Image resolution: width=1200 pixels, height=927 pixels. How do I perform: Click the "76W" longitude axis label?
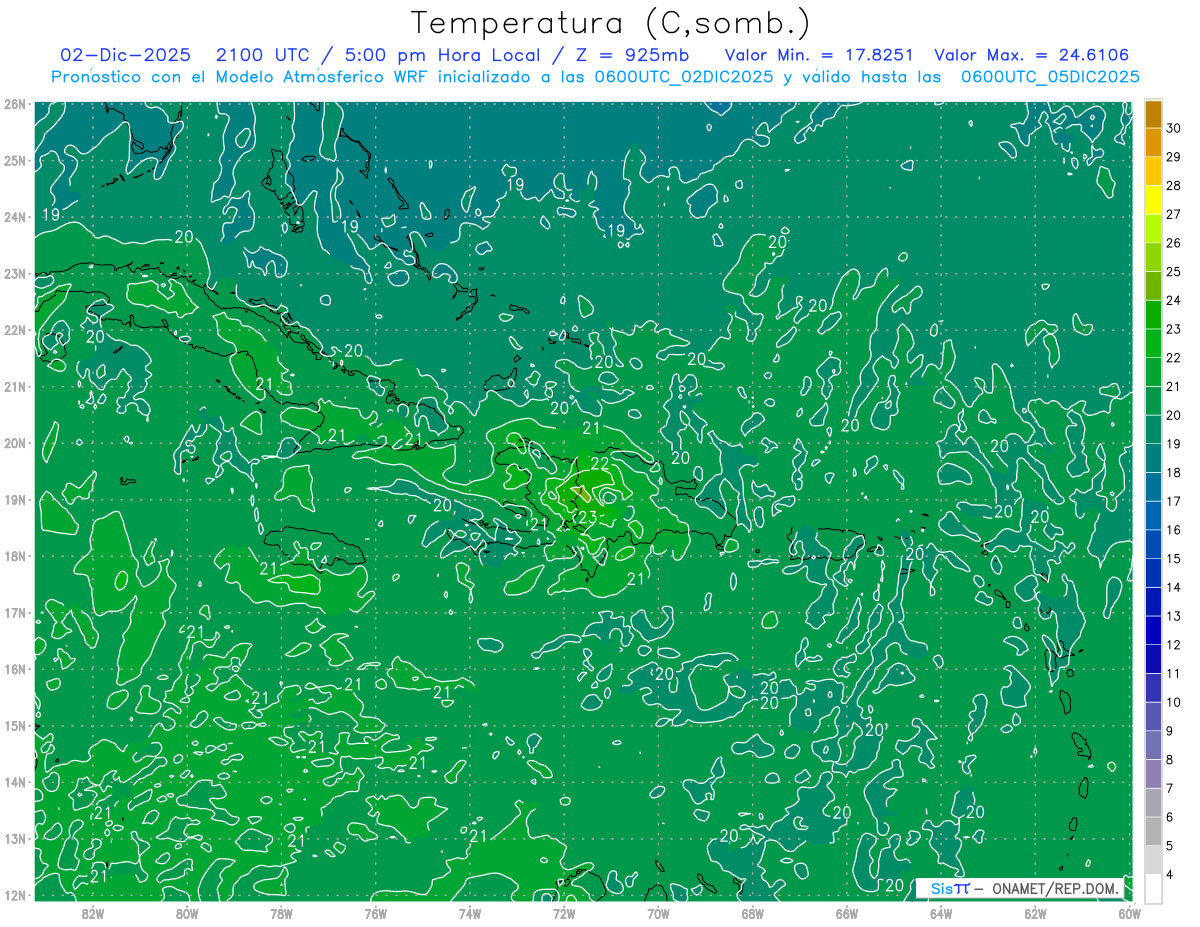[376, 913]
